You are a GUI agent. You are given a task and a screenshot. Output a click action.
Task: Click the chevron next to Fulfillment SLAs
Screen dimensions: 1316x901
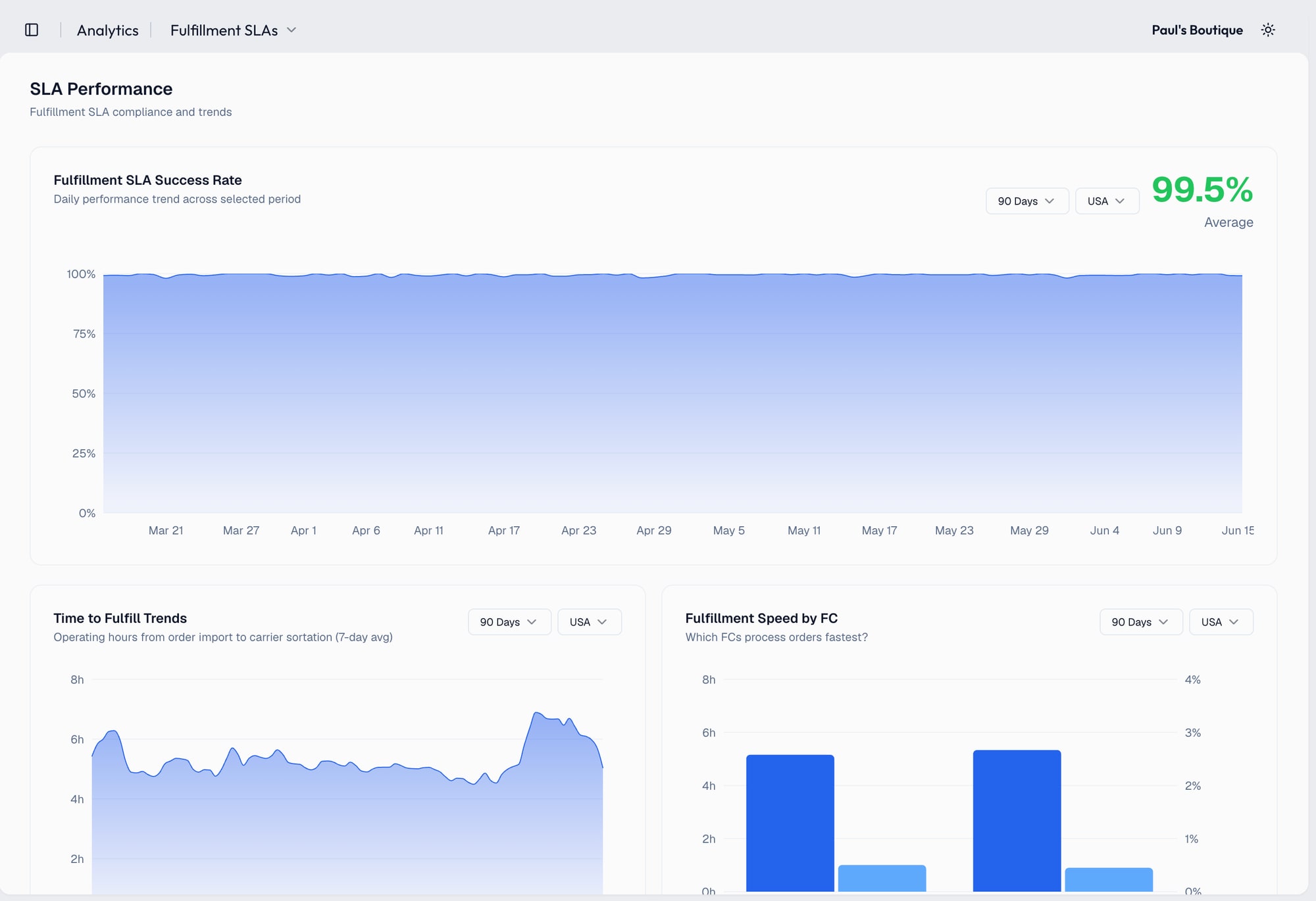291,30
